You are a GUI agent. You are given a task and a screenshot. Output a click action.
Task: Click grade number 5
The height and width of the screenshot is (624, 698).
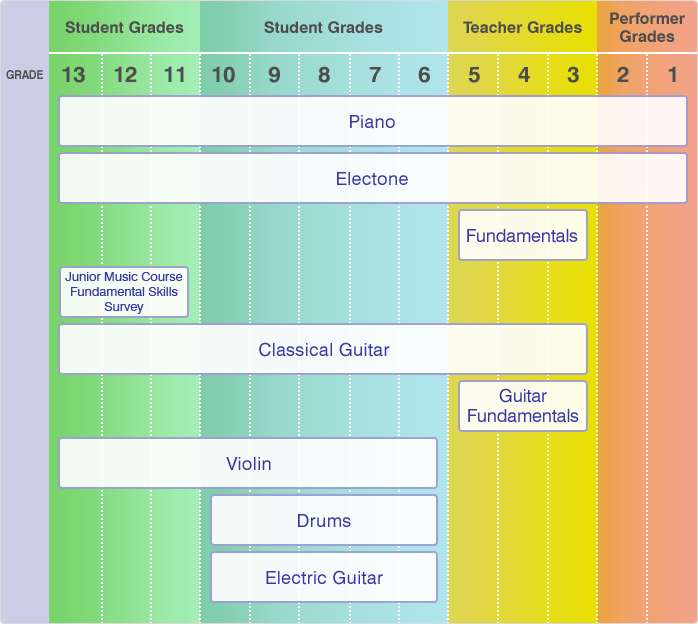point(474,75)
